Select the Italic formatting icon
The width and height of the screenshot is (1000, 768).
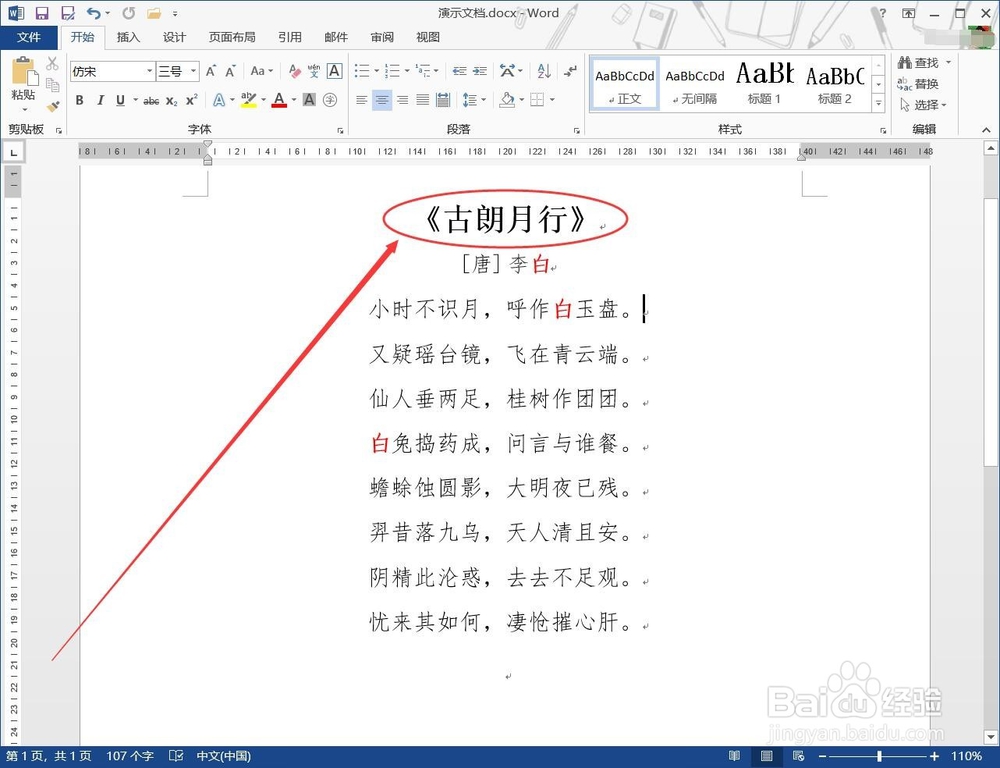pyautogui.click(x=100, y=100)
